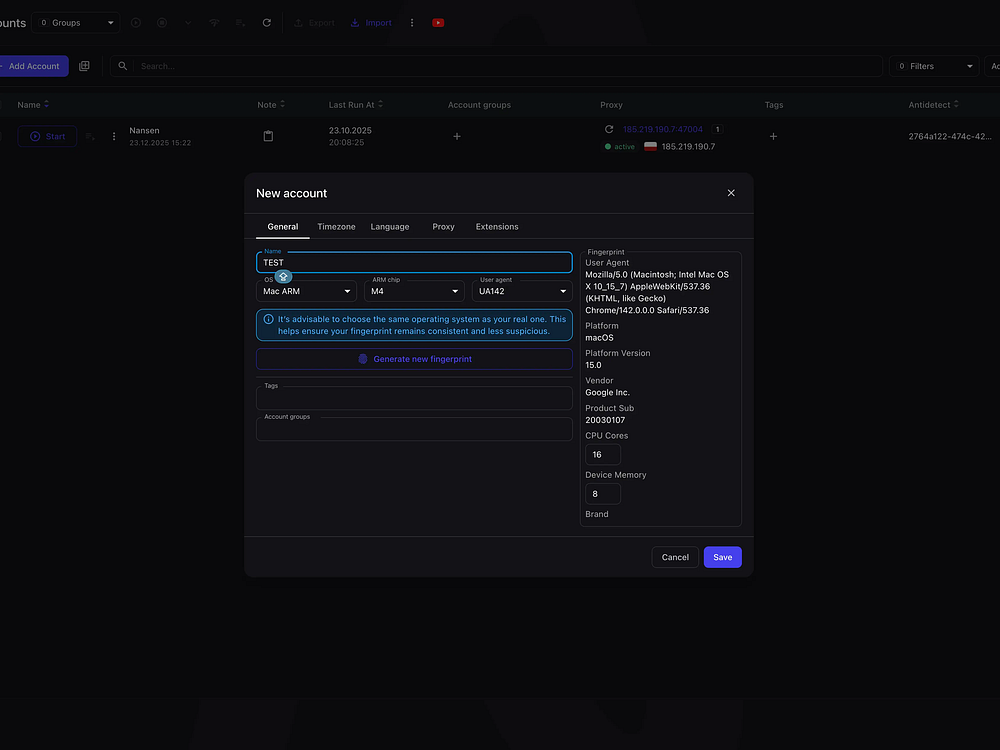Click the magnifier search icon
The height and width of the screenshot is (750, 1000).
[123, 66]
